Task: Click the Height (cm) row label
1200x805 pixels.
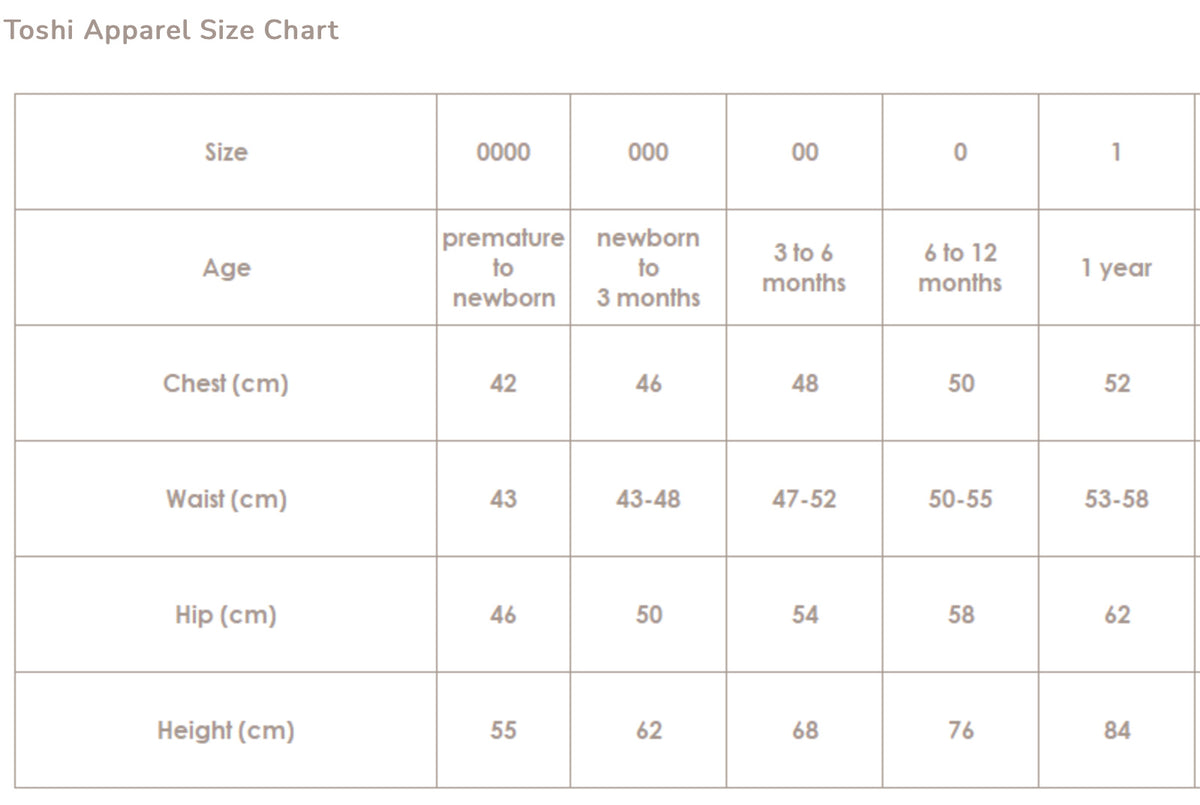Action: tap(226, 731)
